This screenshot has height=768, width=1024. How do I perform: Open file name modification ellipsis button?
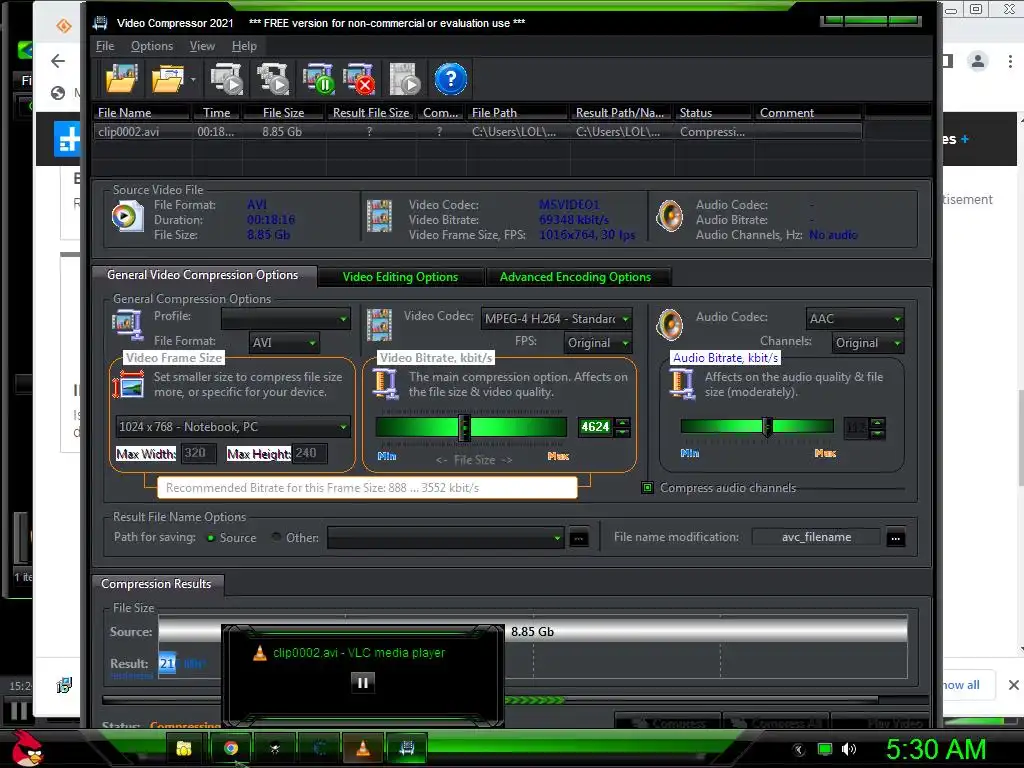click(895, 539)
